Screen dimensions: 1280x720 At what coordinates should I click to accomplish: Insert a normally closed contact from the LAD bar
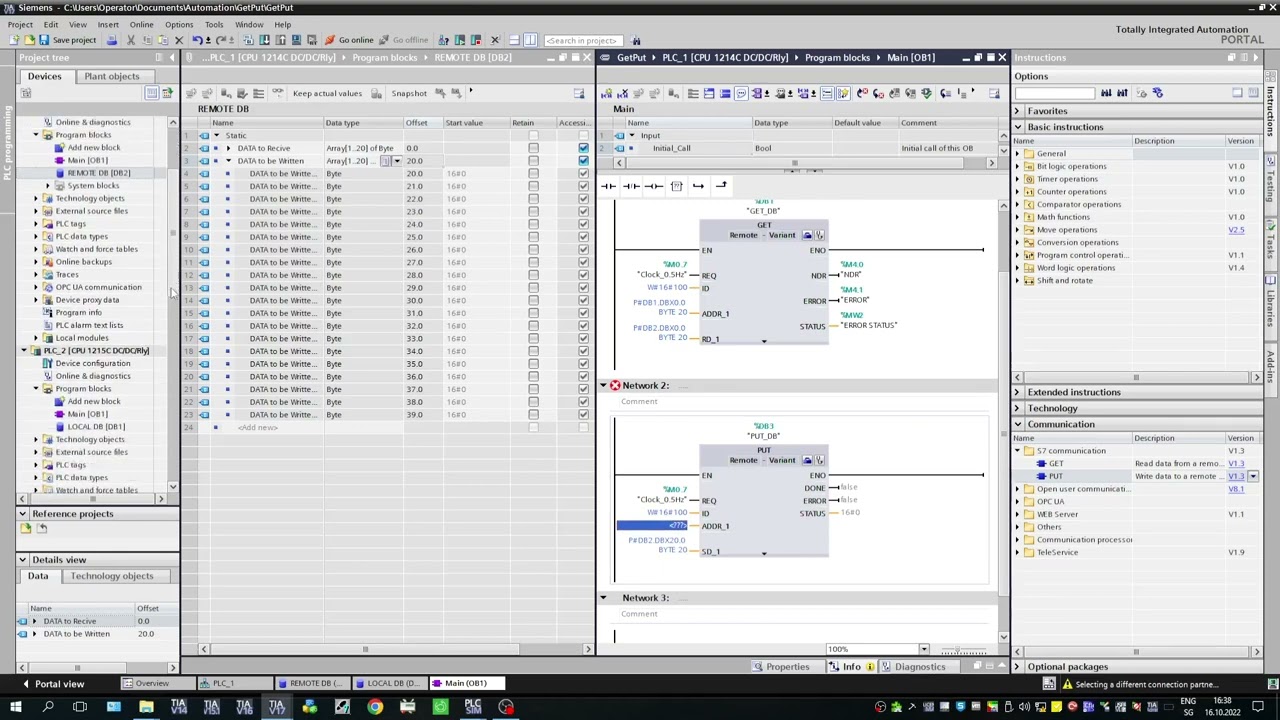click(631, 186)
